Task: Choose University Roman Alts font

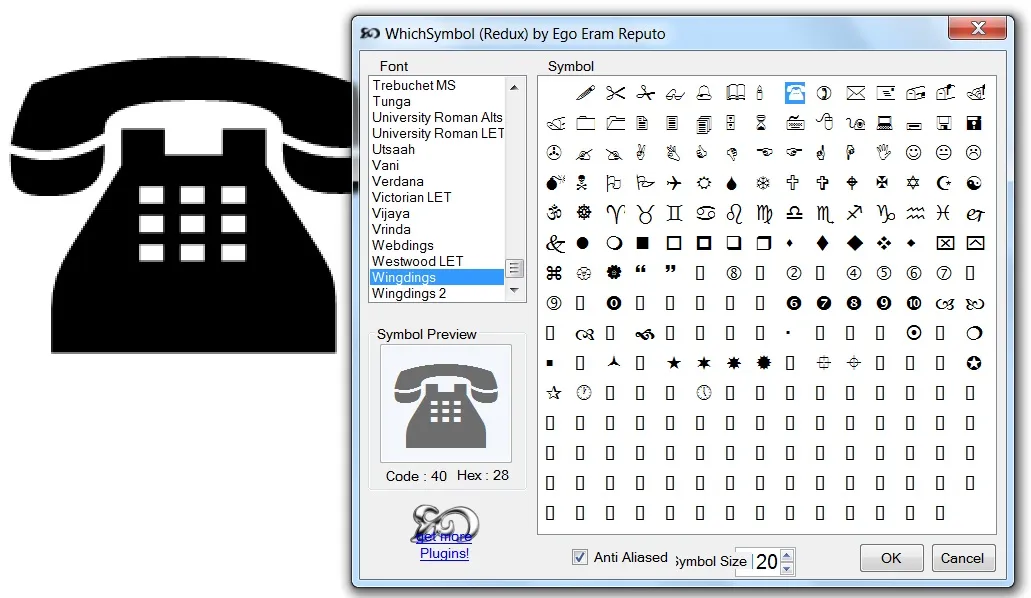Action: [x=437, y=117]
